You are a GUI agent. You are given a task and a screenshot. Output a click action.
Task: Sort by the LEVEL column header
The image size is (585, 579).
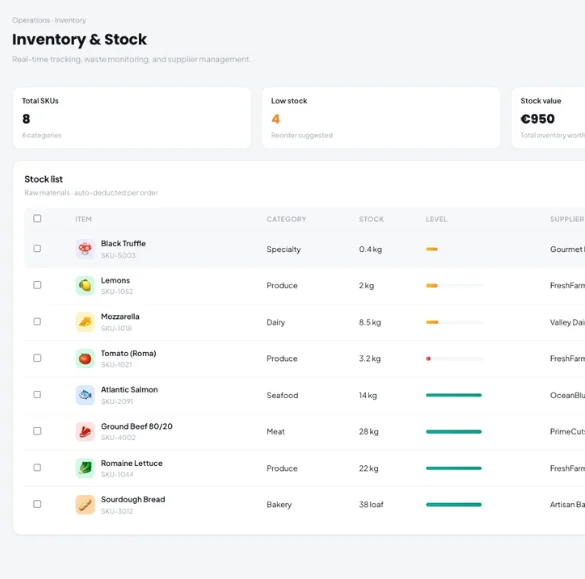(x=436, y=219)
